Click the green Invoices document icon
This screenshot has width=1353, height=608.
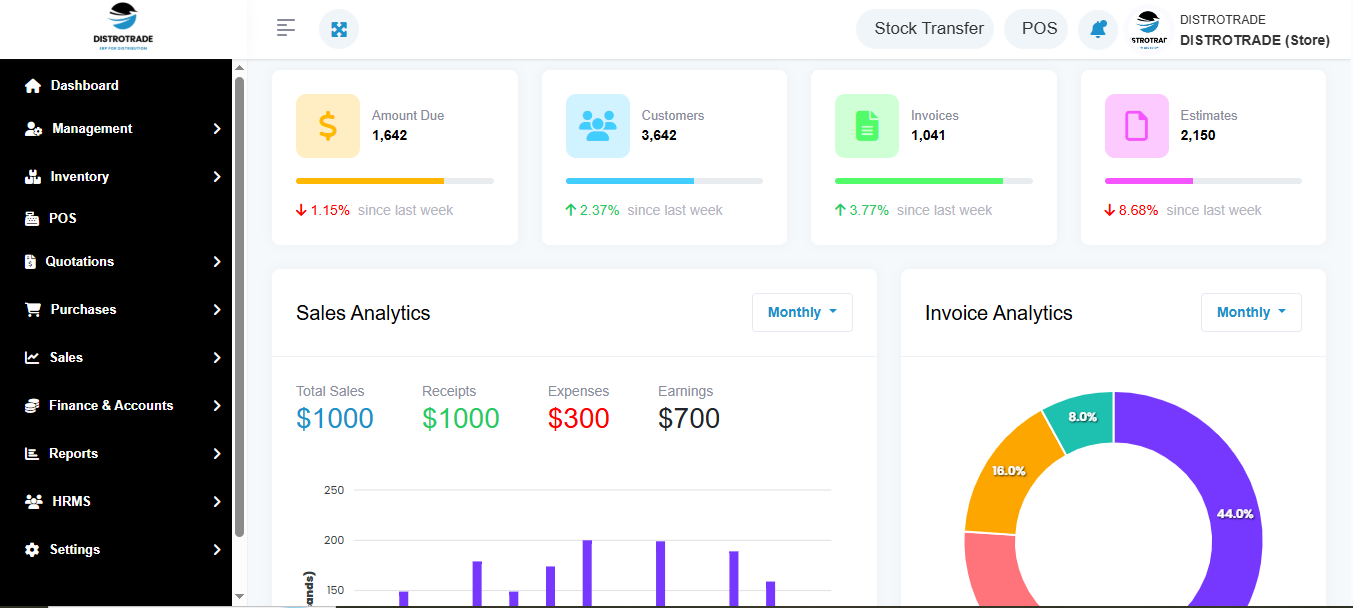coord(867,126)
